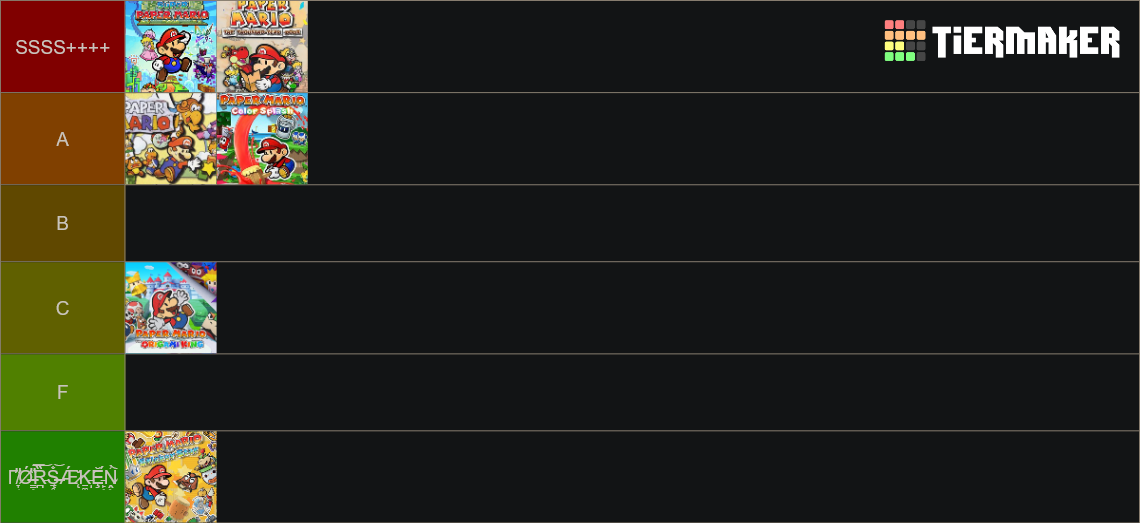Click the Origami King cover in C tier

171,308
